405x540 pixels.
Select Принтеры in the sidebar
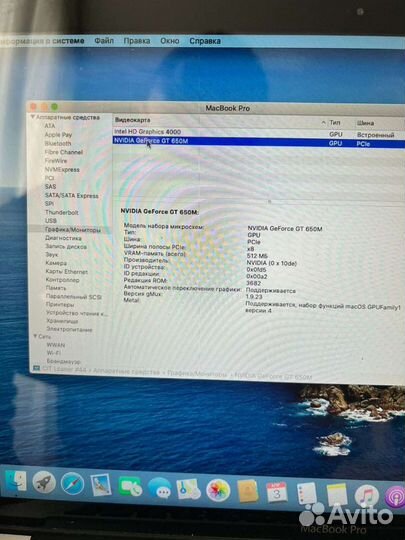coord(60,304)
